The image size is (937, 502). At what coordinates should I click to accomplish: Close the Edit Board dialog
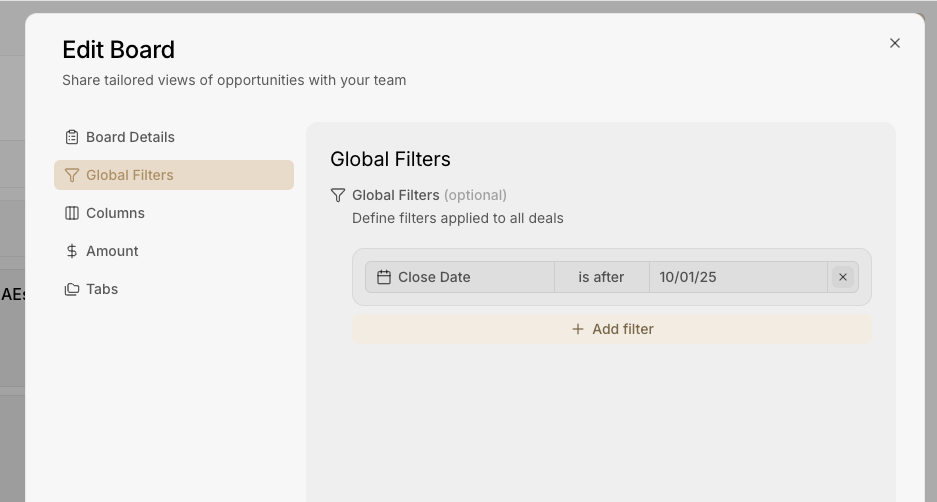point(895,43)
